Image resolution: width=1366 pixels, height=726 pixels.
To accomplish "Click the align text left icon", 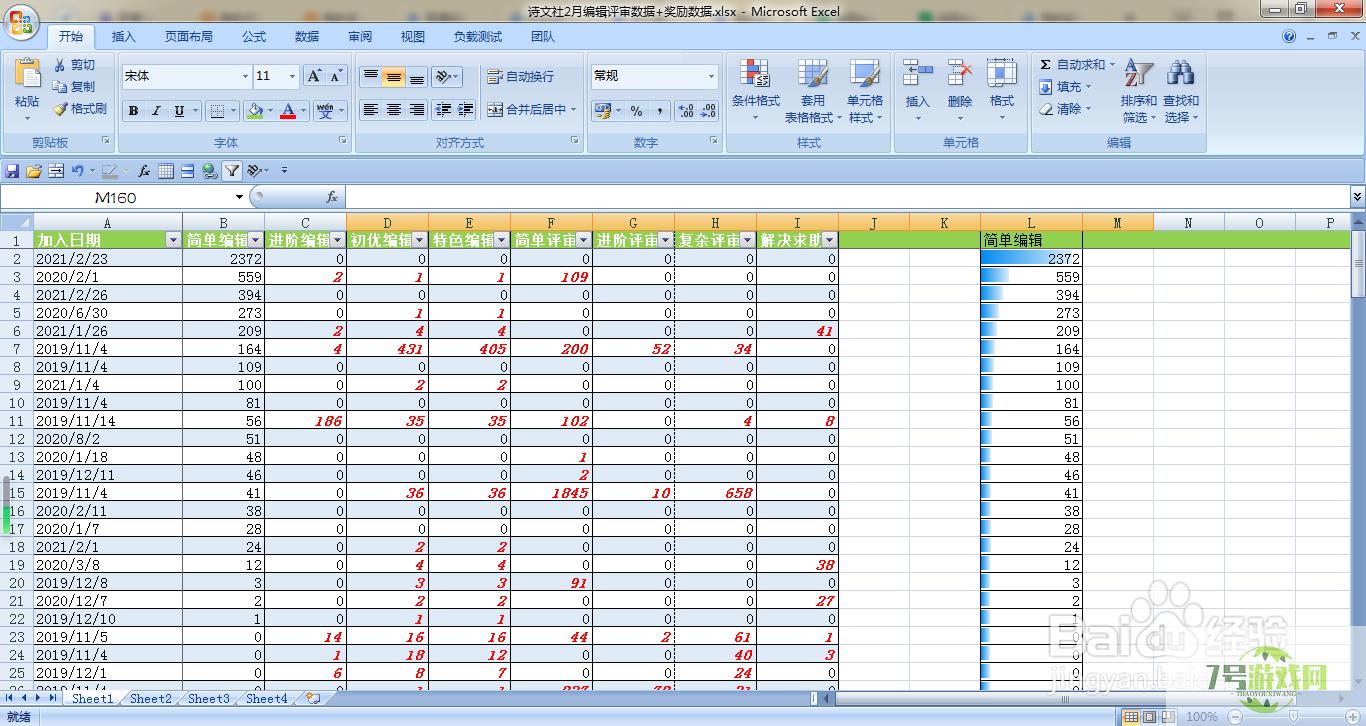I will point(371,110).
